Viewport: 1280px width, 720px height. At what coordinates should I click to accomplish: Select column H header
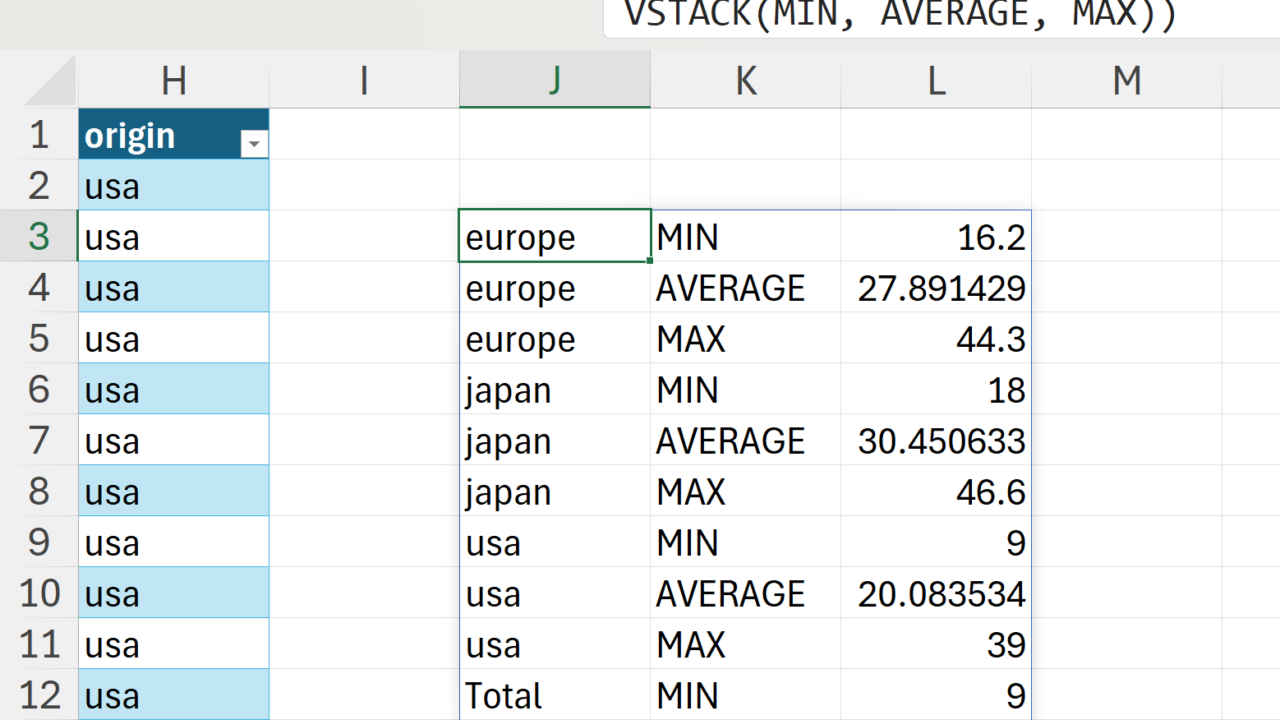pos(173,80)
